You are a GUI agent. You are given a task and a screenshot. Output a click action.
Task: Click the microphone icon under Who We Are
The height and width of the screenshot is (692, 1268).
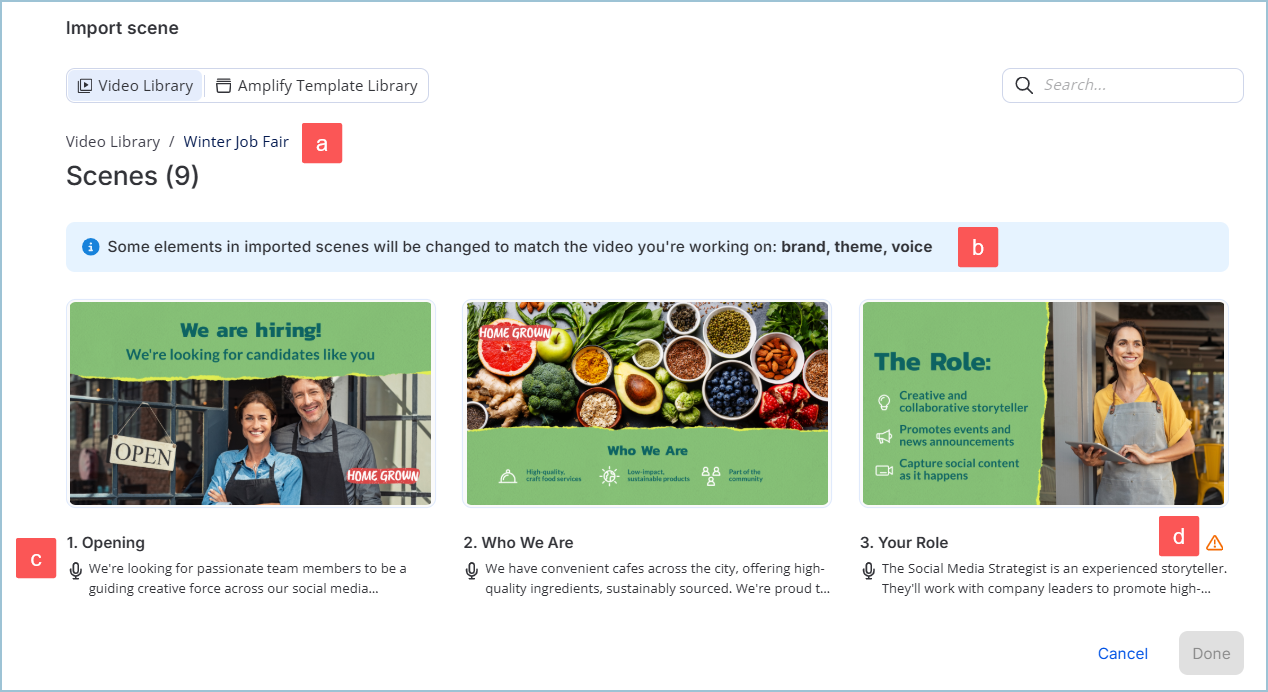click(x=472, y=570)
